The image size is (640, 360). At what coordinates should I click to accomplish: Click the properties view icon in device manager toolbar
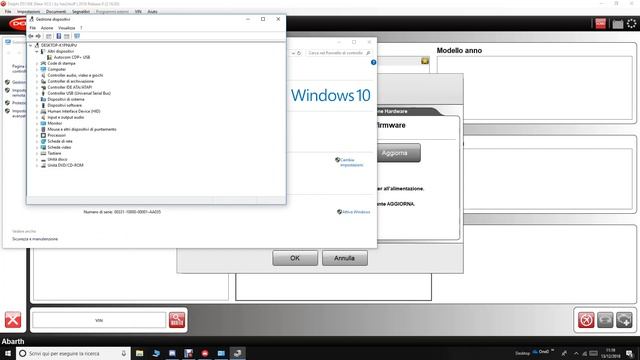49,36
